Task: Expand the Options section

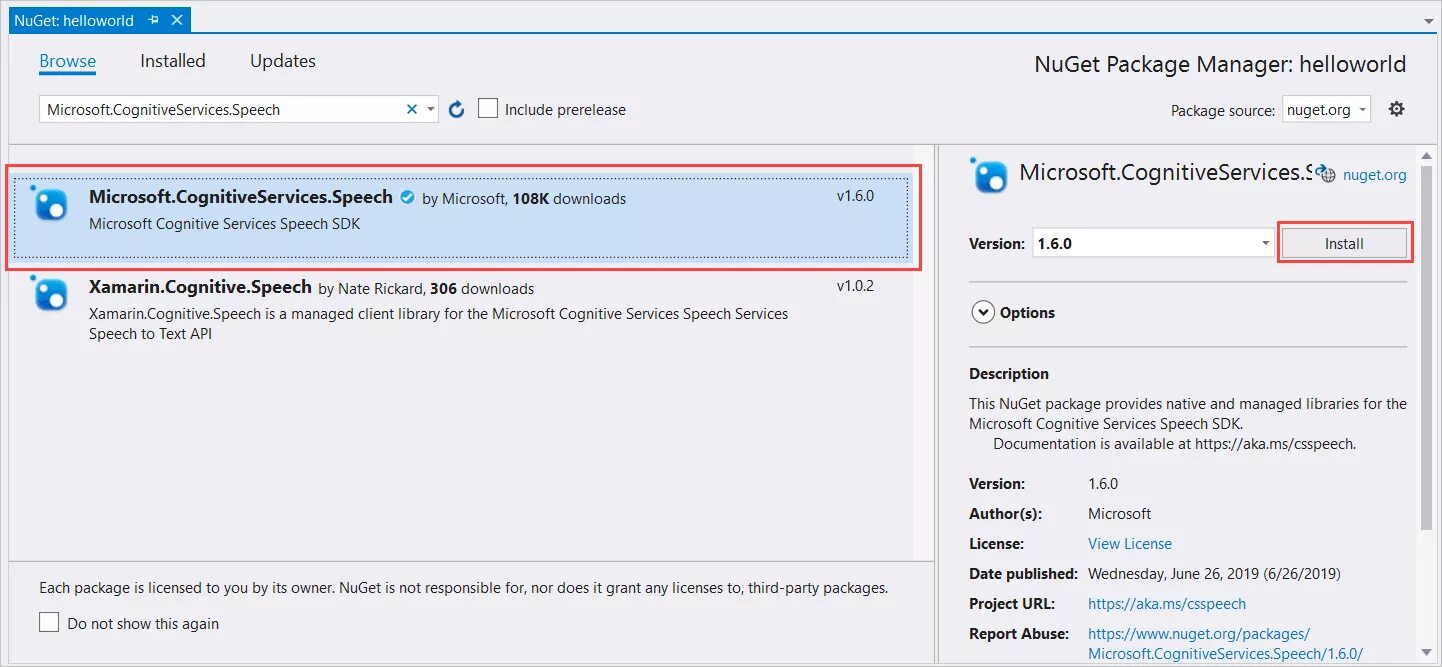Action: click(x=982, y=313)
